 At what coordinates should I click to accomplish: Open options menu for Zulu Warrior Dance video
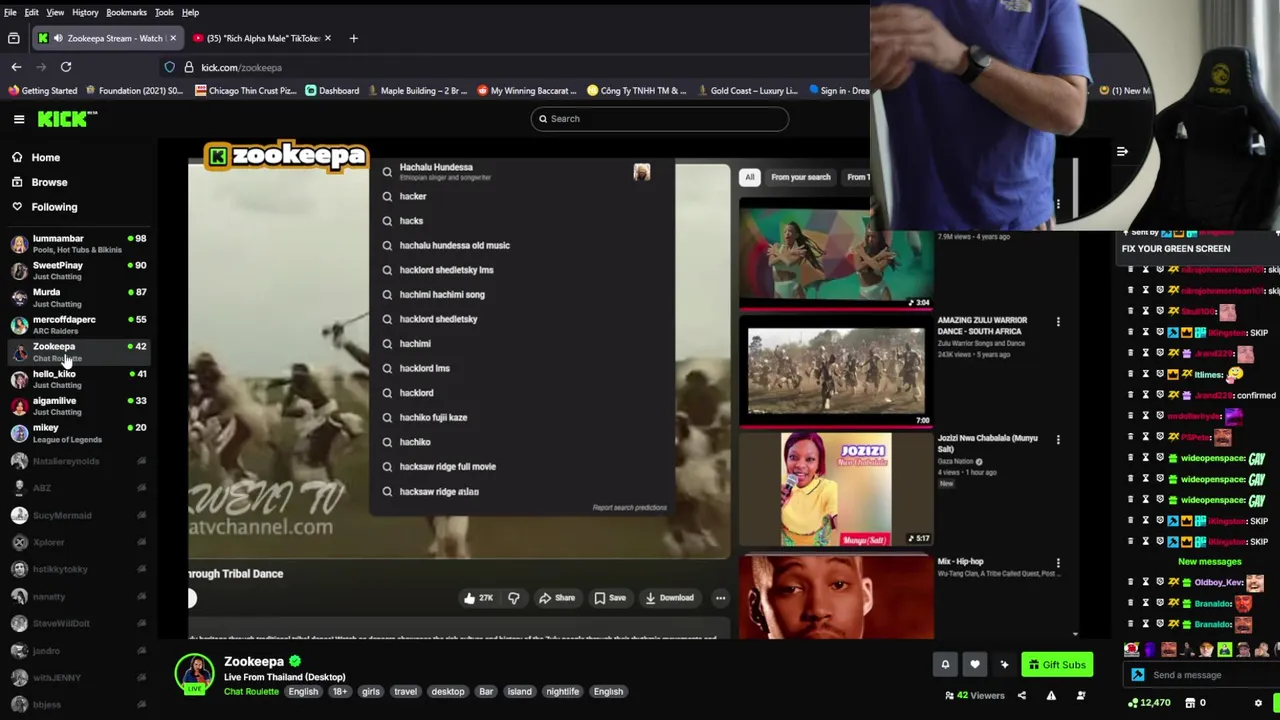[1058, 322]
